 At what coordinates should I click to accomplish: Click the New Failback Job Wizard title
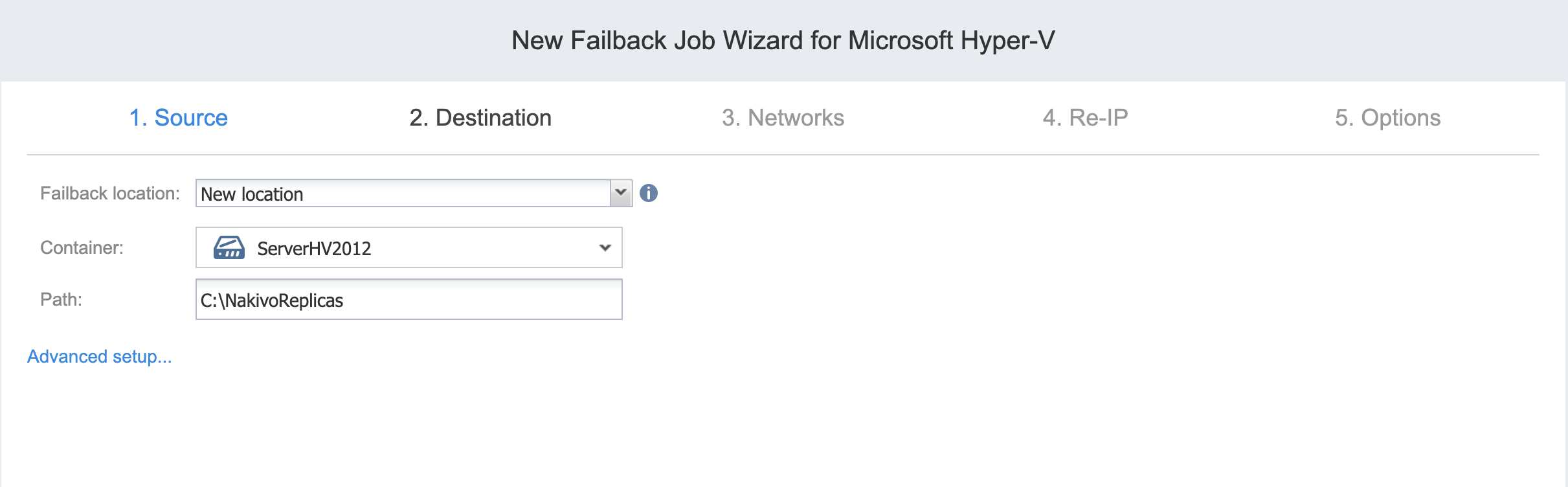click(783, 40)
